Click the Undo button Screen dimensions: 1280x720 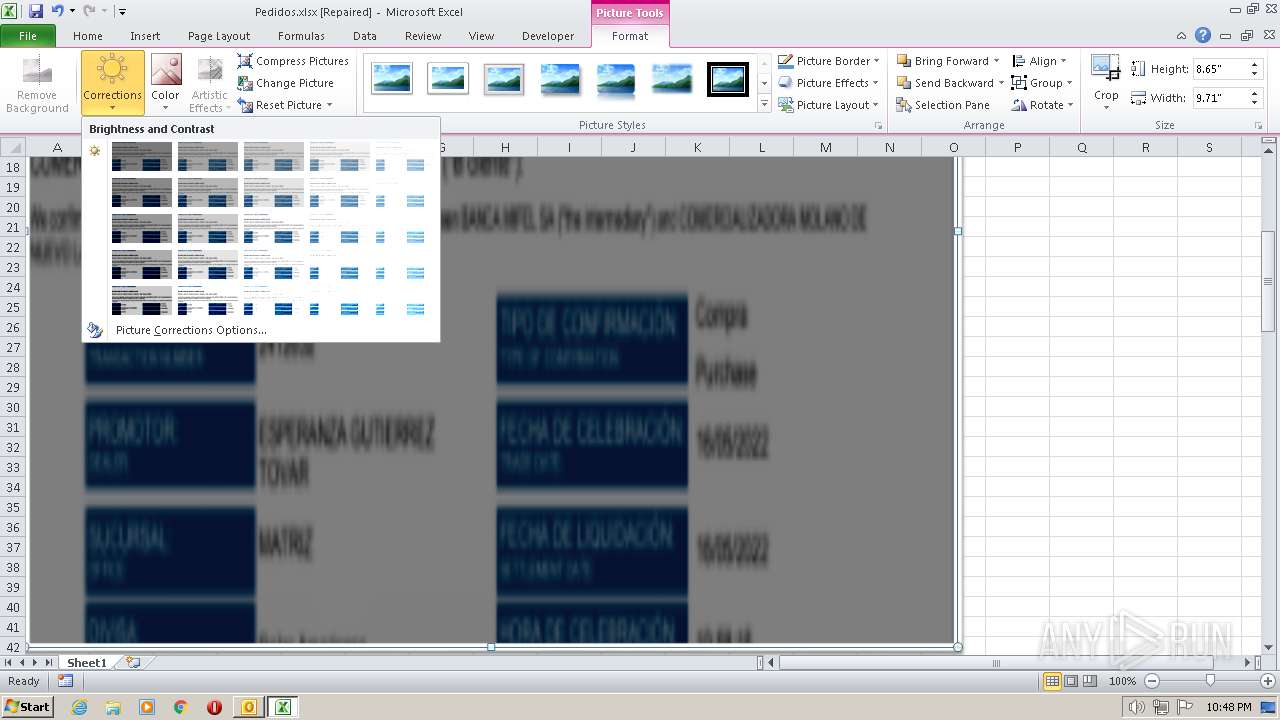pos(57,11)
